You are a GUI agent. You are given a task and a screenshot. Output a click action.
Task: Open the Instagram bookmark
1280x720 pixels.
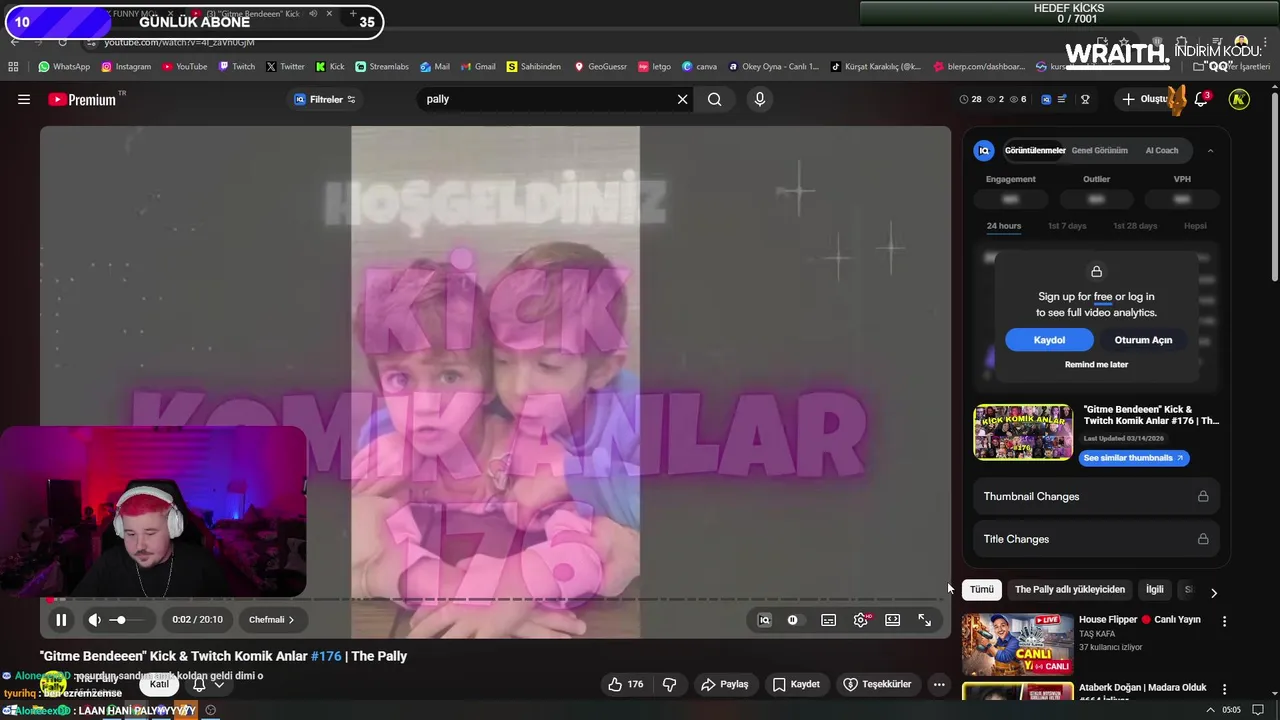point(125,67)
